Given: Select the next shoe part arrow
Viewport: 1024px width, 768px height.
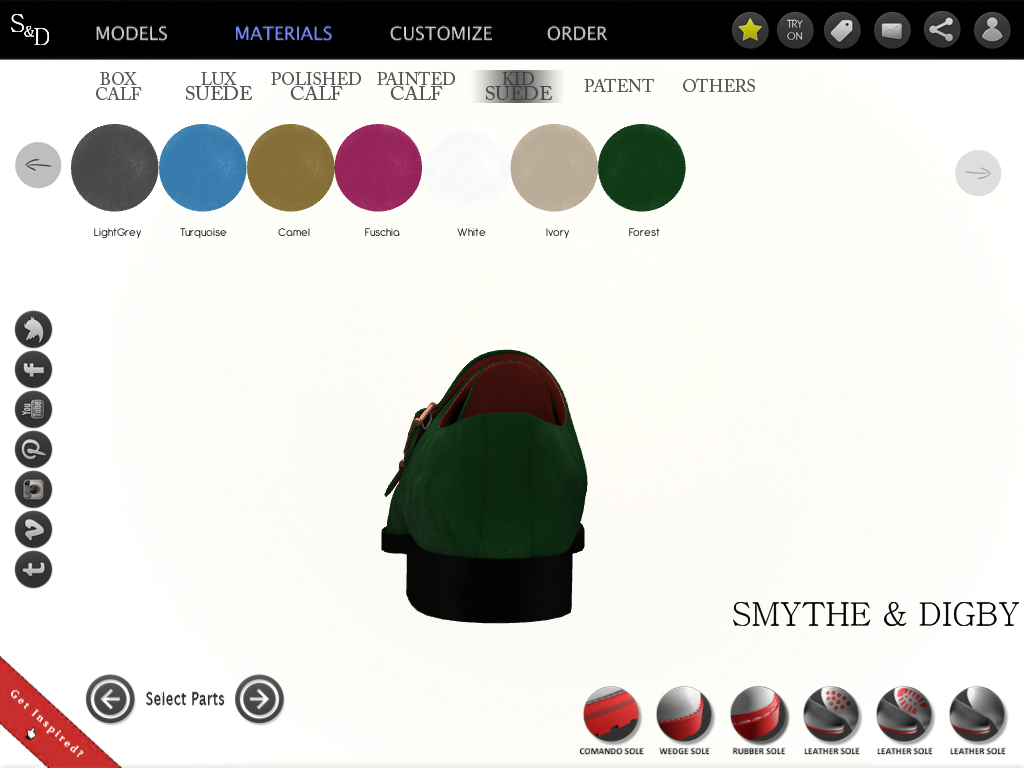Looking at the screenshot, I should [x=259, y=699].
